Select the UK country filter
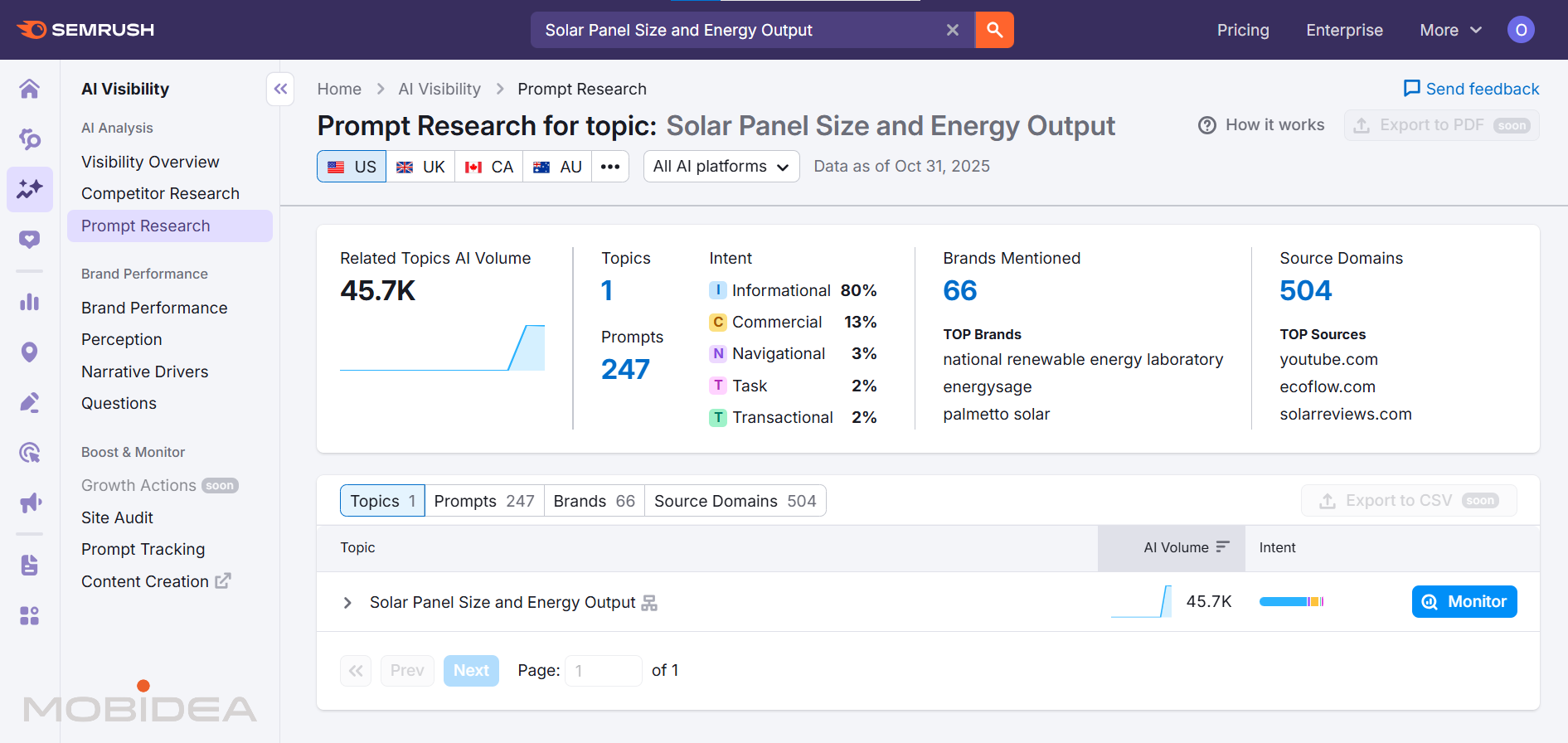Viewport: 1568px width, 743px height. point(420,167)
